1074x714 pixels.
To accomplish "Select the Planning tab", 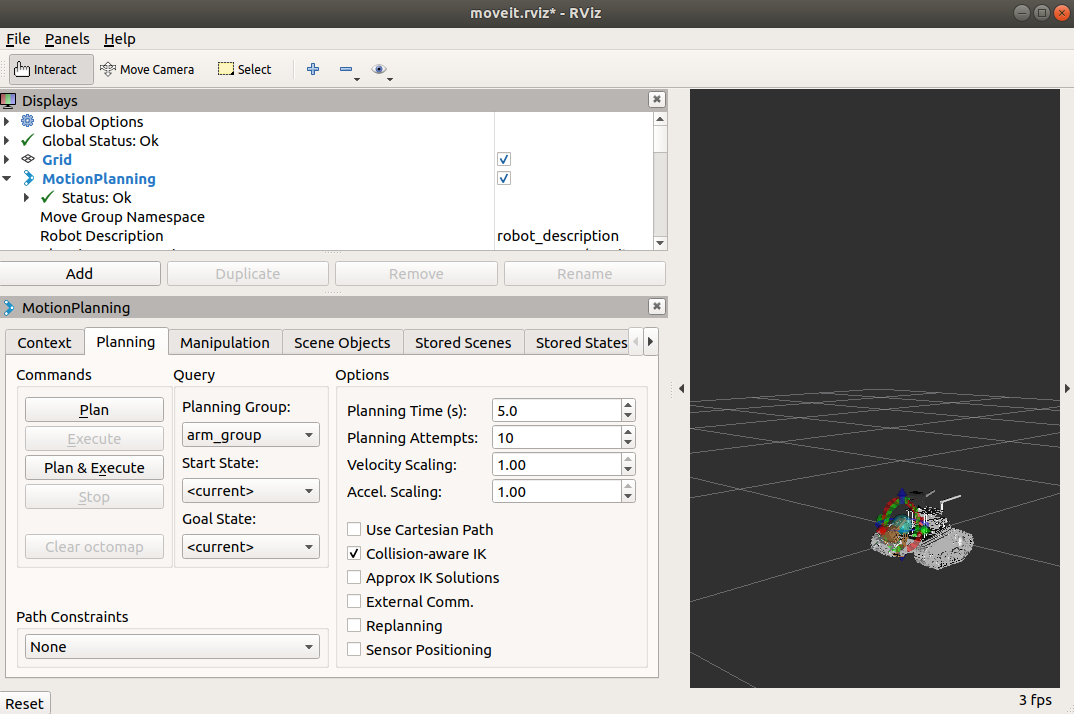I will [x=126, y=341].
